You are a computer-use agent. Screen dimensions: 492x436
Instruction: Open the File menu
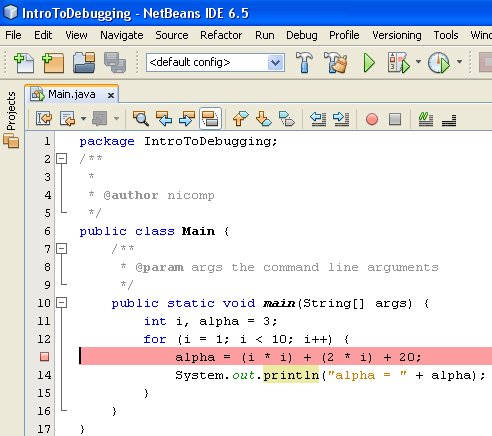(x=13, y=35)
